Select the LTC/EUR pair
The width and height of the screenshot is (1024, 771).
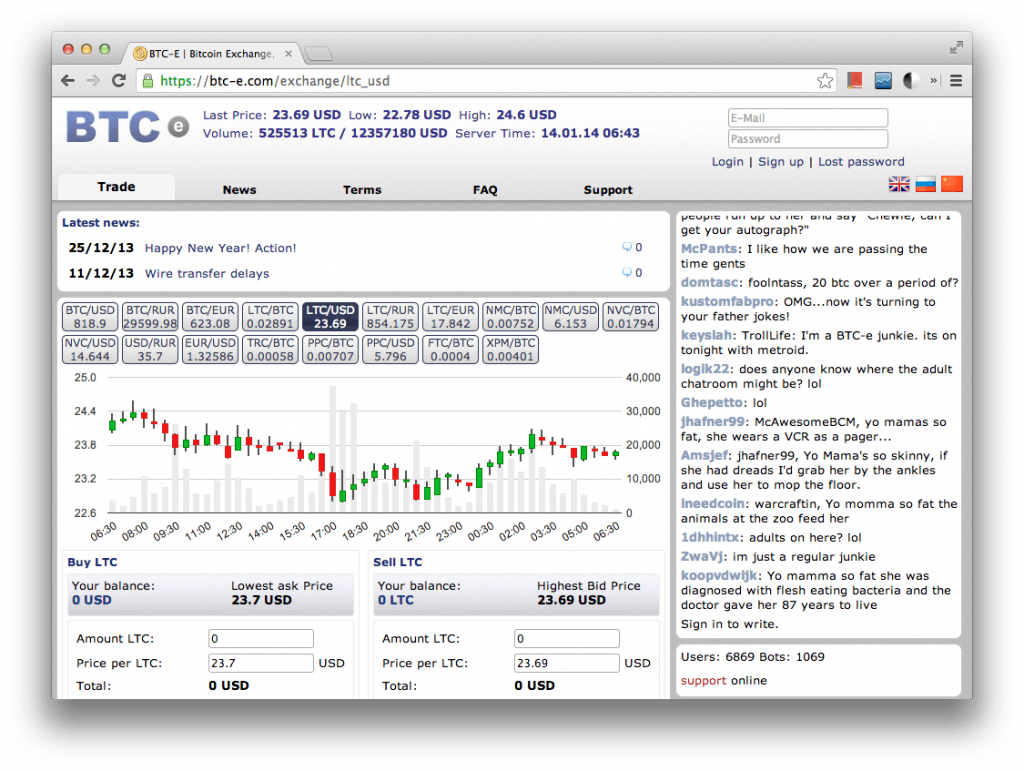(451, 317)
